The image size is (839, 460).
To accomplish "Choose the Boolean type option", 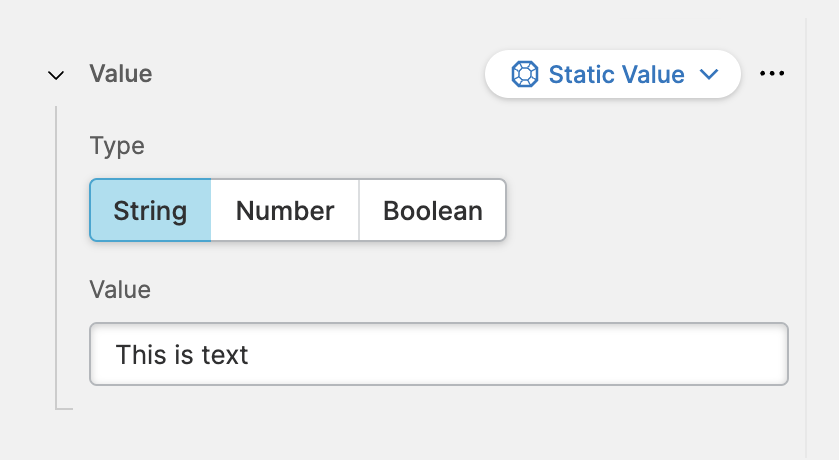I will [x=433, y=211].
